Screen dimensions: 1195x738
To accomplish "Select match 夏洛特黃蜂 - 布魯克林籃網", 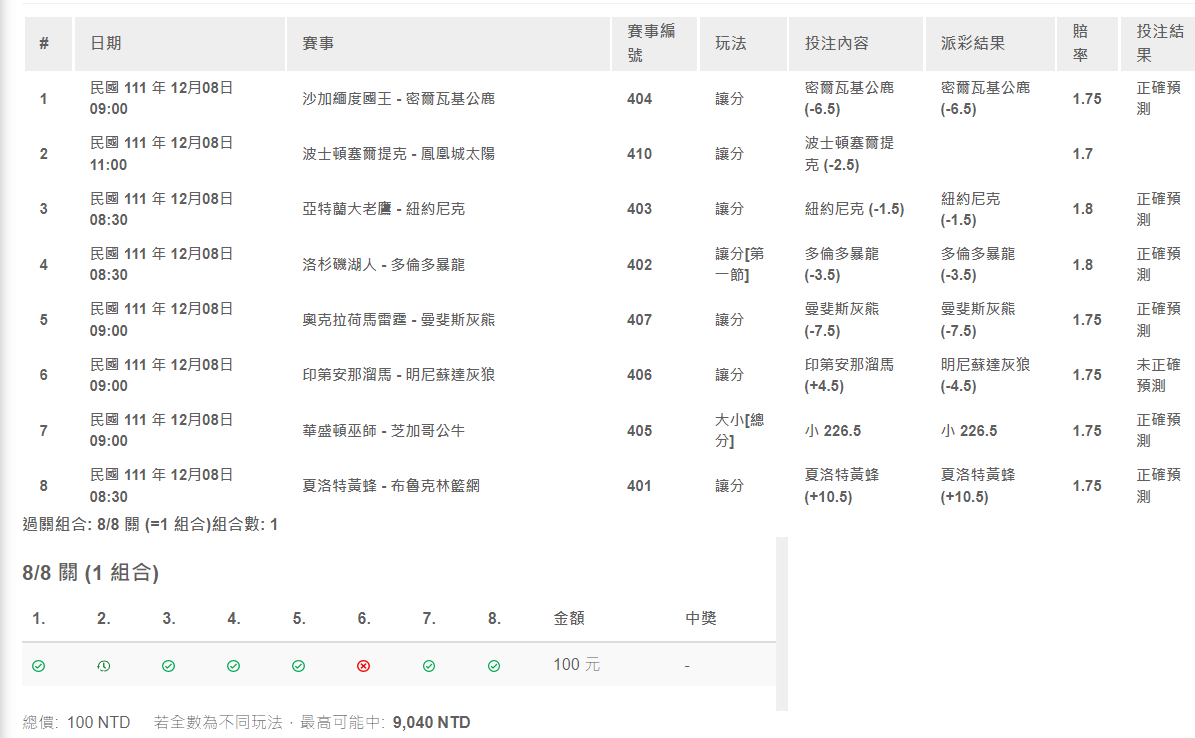I will [x=391, y=486].
